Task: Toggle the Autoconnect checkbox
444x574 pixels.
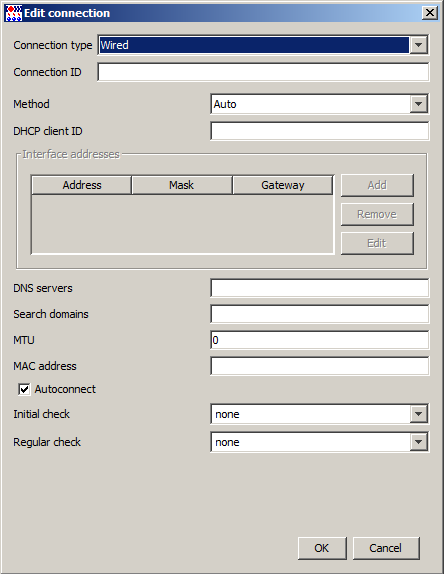Action: tap(24, 389)
